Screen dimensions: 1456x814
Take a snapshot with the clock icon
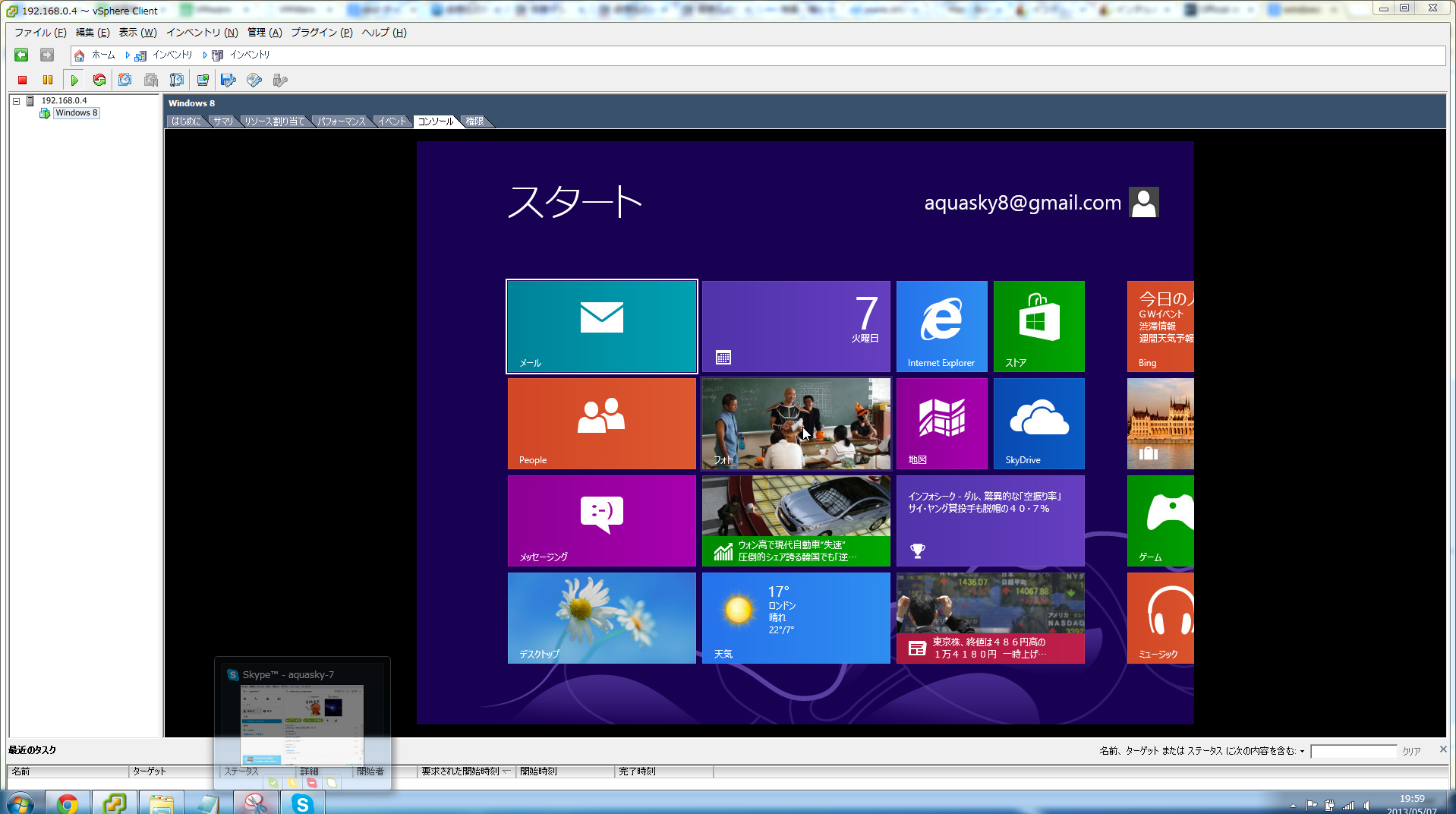pyautogui.click(x=125, y=80)
